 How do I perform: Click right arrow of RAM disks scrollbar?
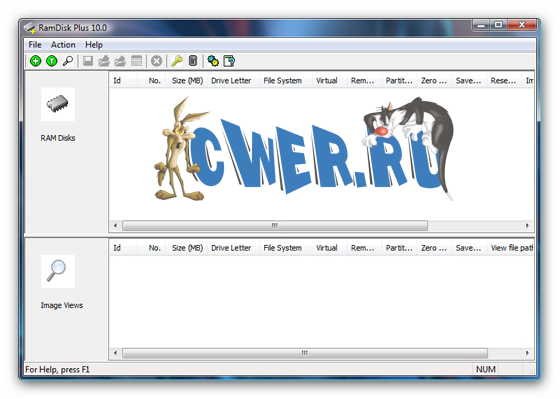point(527,225)
